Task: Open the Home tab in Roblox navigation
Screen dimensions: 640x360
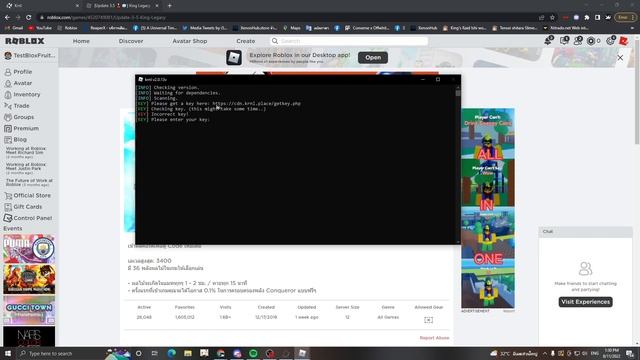Action: [81, 41]
